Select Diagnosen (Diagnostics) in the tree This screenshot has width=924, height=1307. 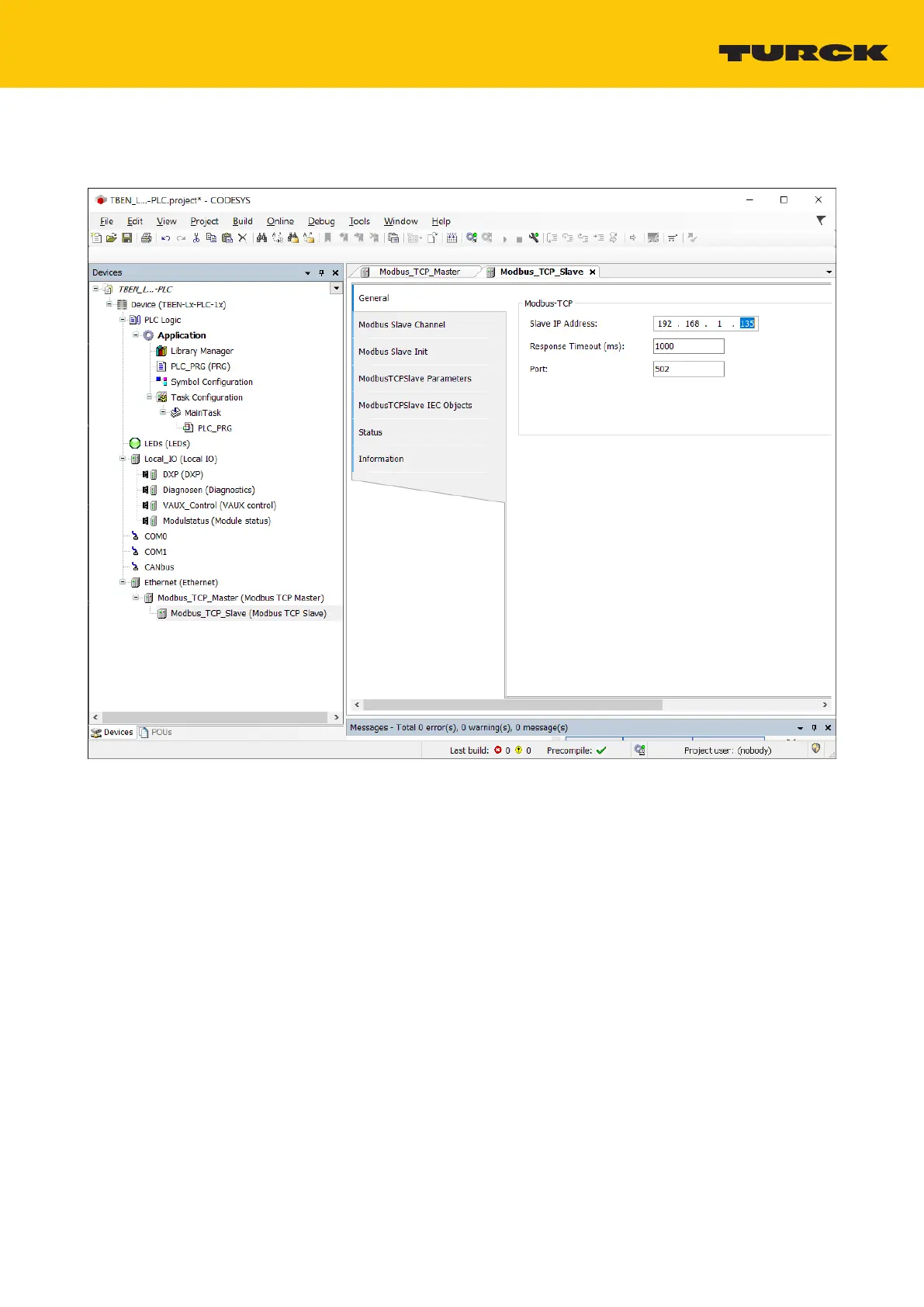point(209,490)
